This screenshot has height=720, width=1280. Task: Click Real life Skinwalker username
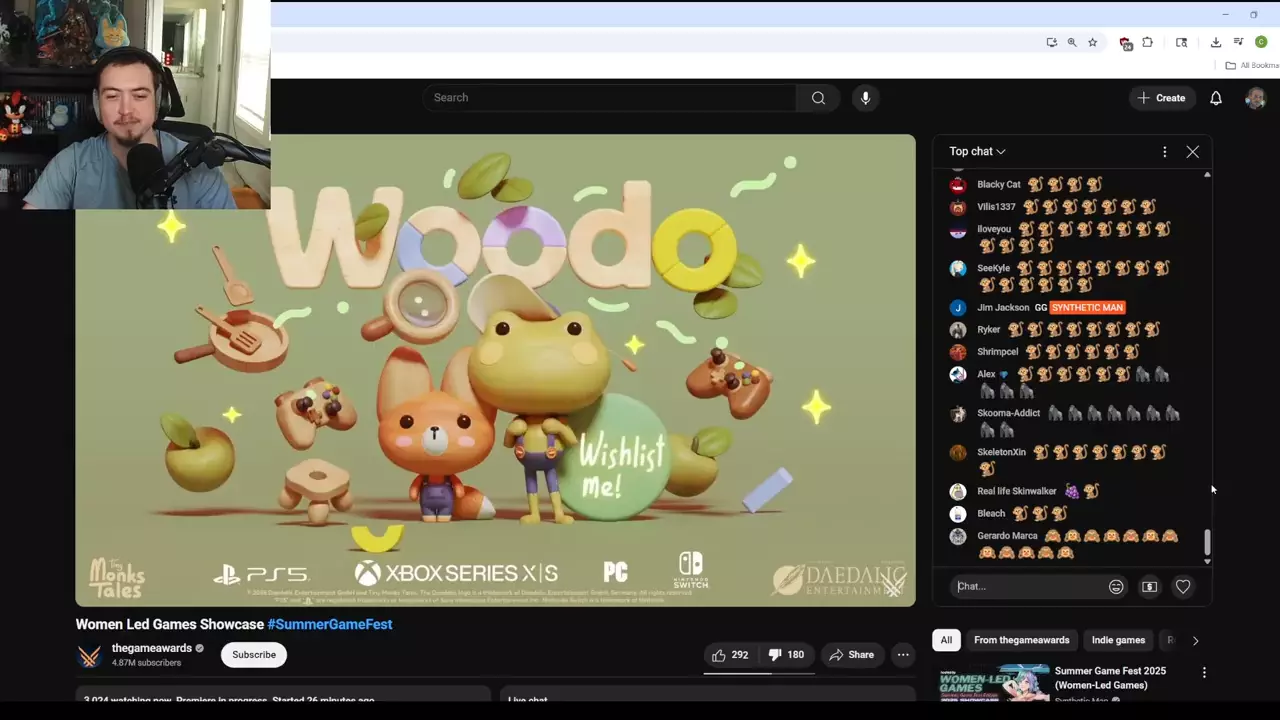point(1016,491)
